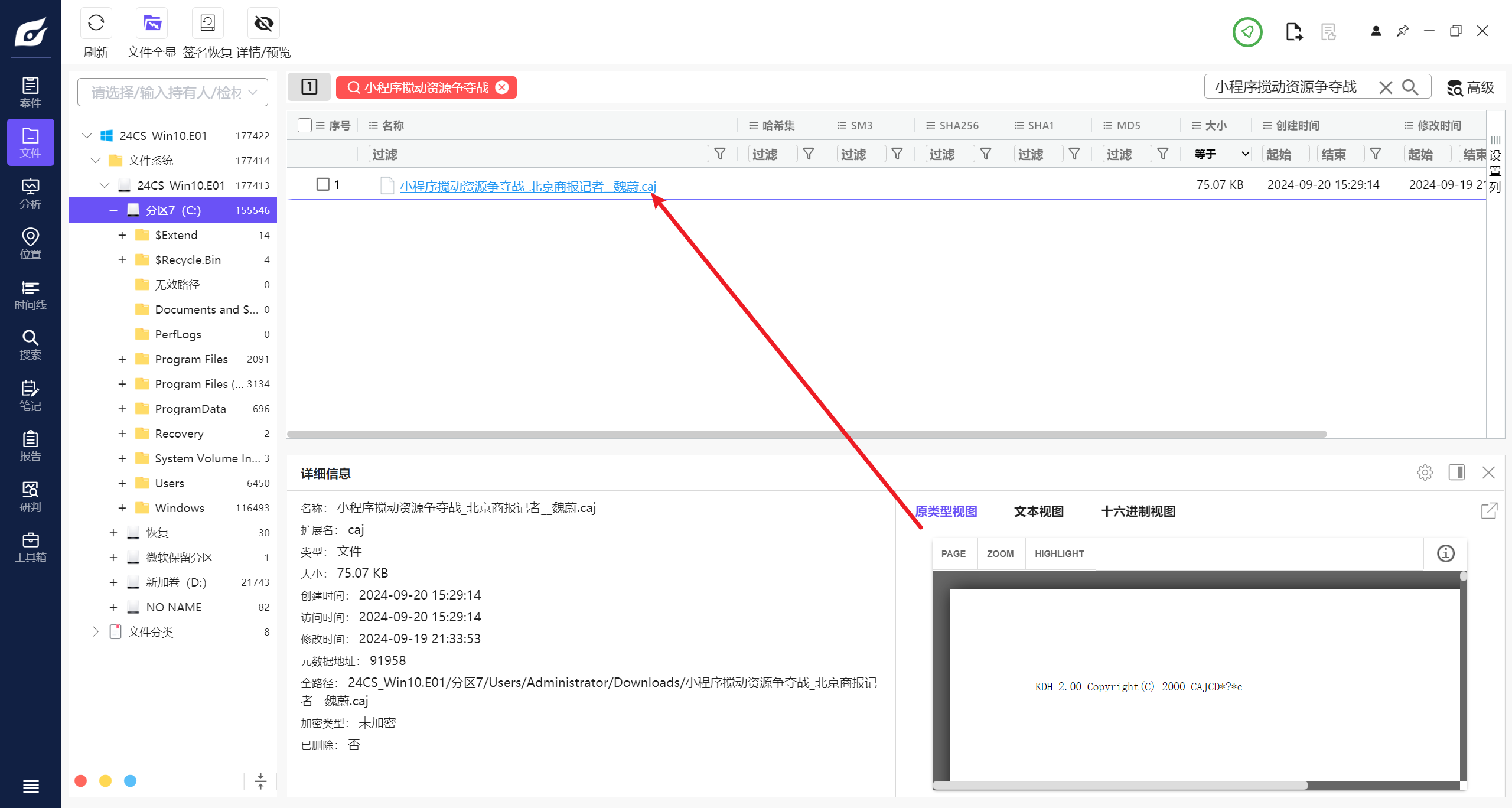
Task: Click the preview info icon
Action: coord(1445,553)
